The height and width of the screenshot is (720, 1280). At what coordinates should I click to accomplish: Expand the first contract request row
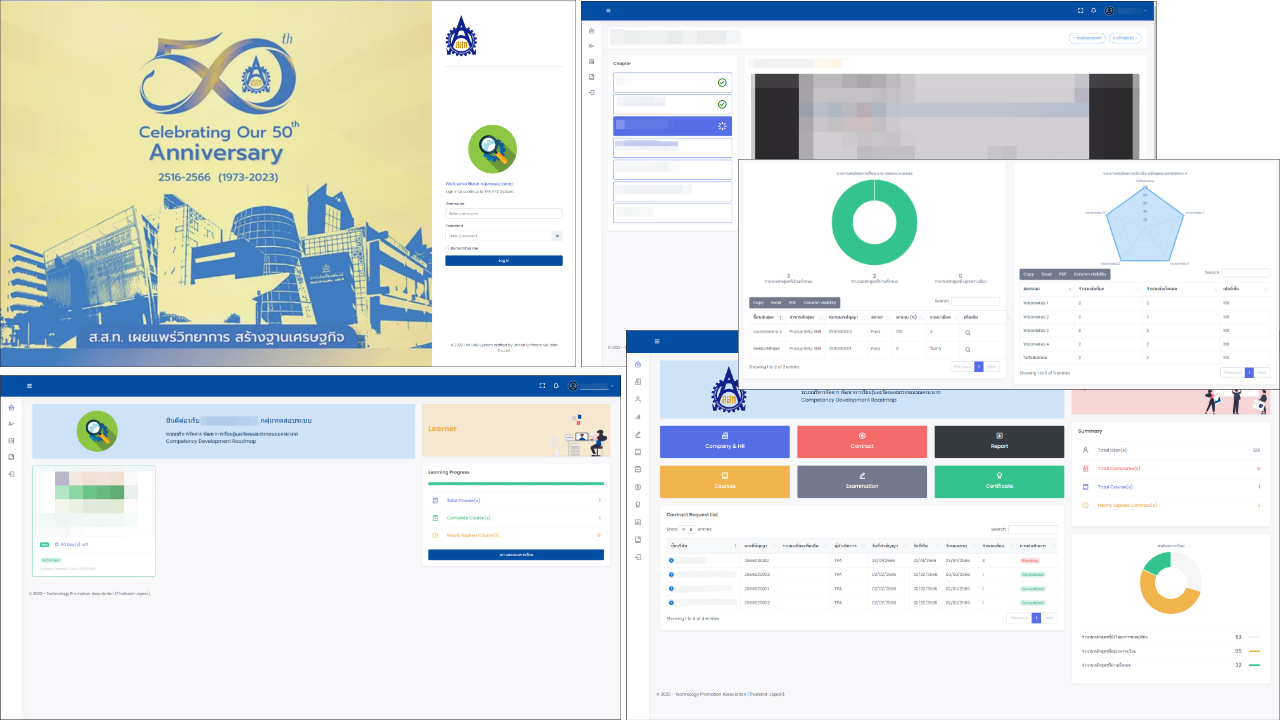671,561
